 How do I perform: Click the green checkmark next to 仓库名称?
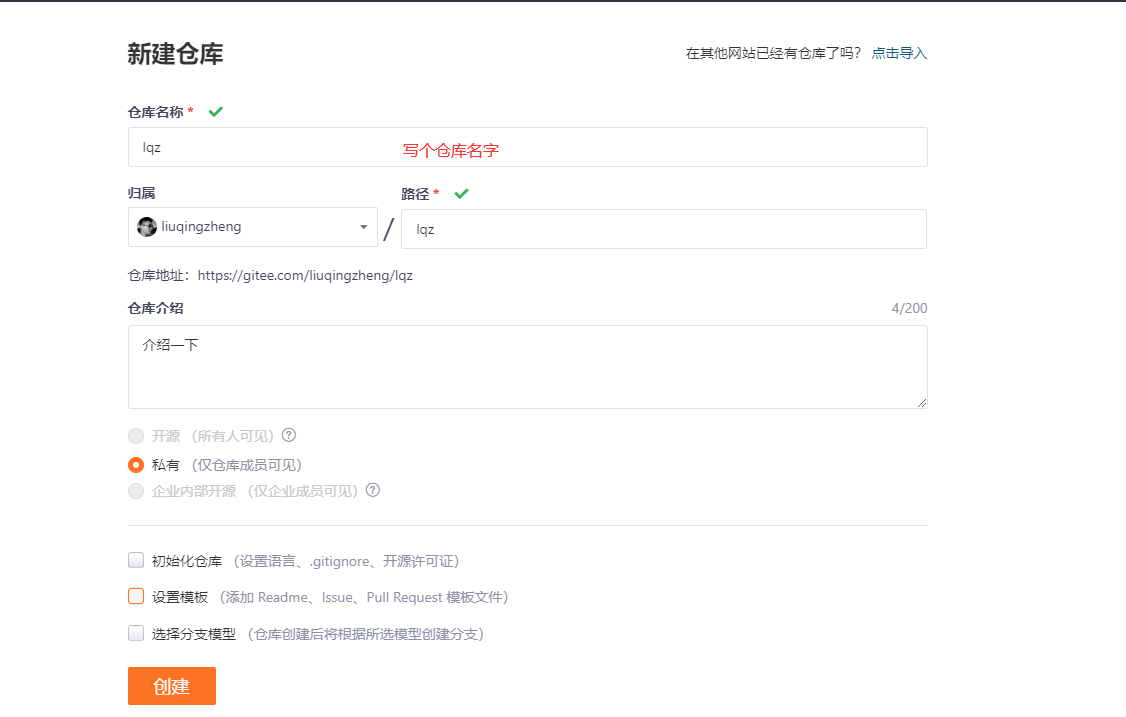(215, 111)
